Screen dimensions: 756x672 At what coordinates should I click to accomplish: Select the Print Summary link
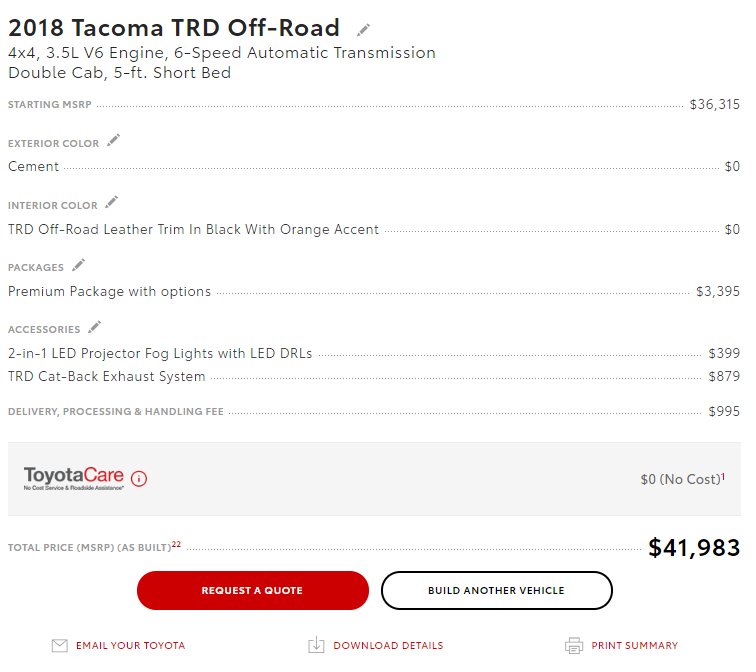[634, 645]
